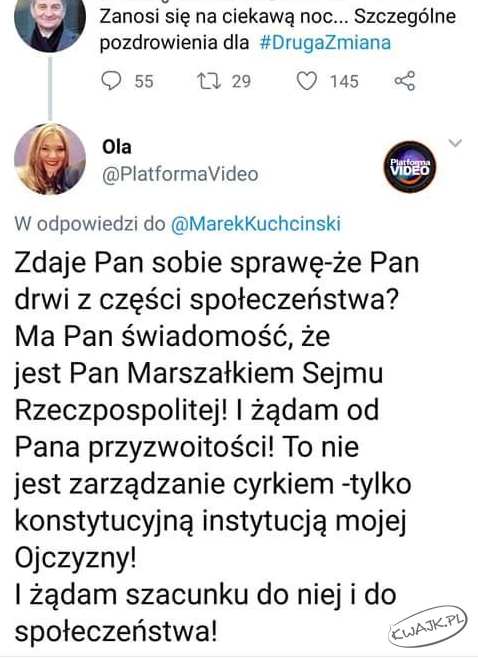Click the 145 likes count

[x=344, y=81]
